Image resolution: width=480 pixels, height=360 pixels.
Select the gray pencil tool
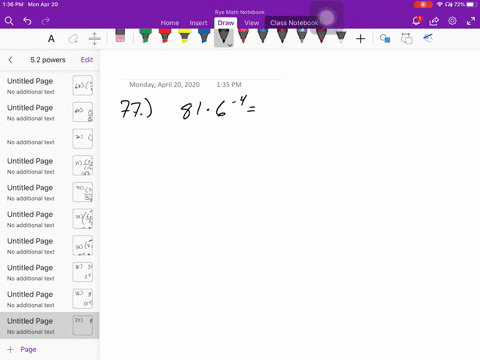(341, 36)
